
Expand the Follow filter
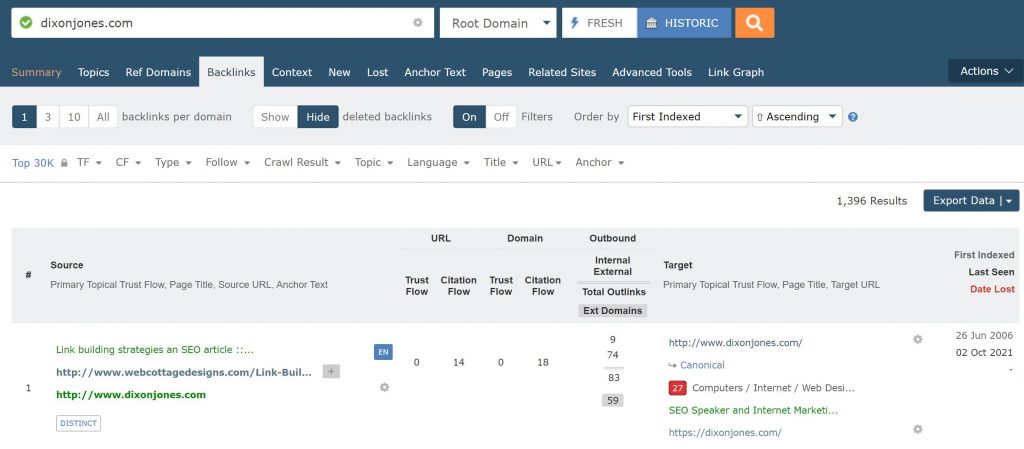click(228, 163)
